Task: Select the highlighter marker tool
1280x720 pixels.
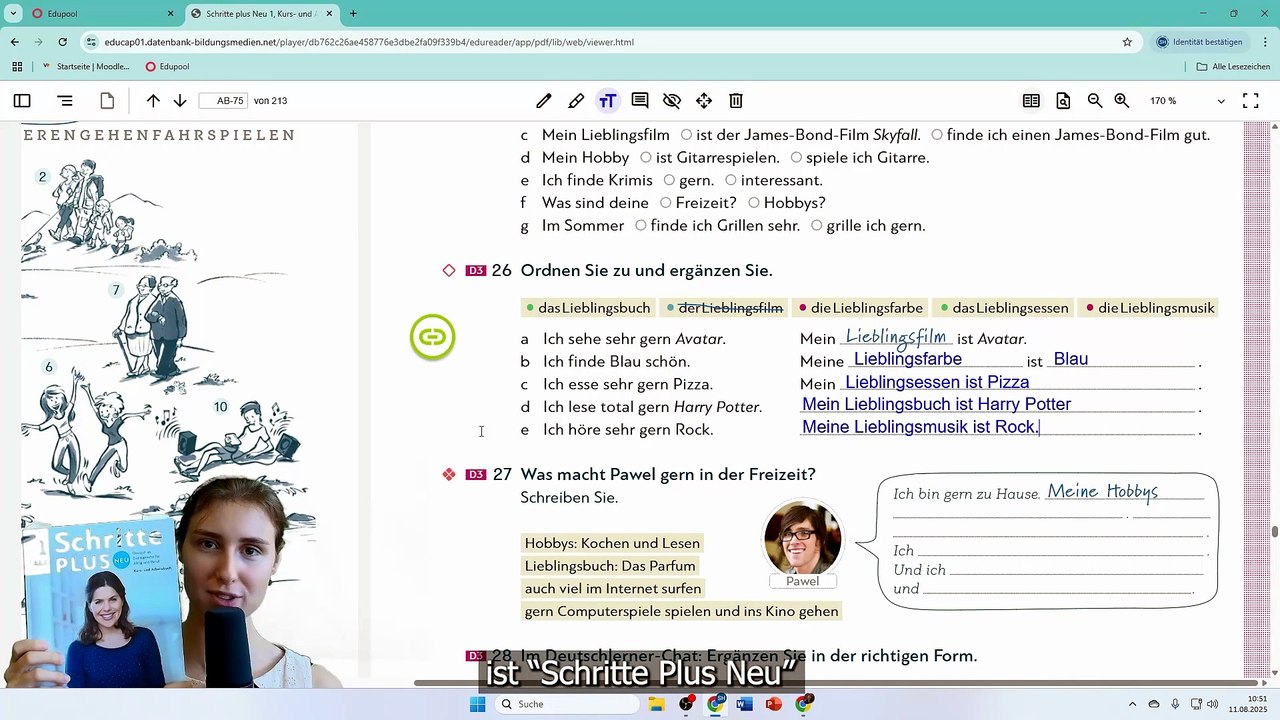Action: click(x=576, y=101)
